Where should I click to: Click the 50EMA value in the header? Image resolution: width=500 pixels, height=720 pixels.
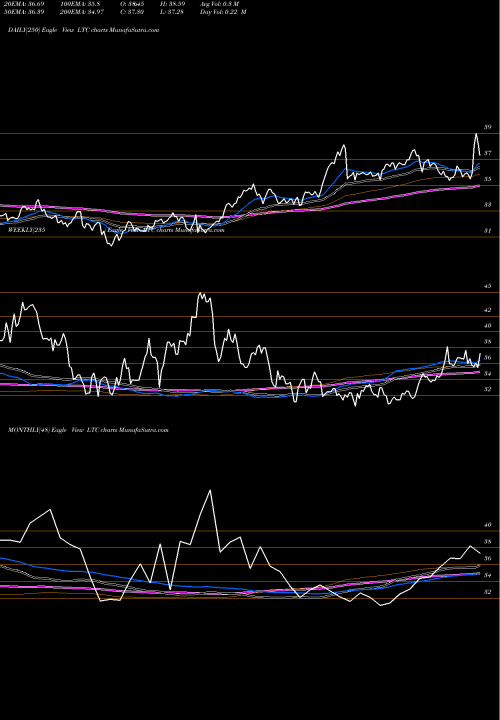click(x=24, y=12)
